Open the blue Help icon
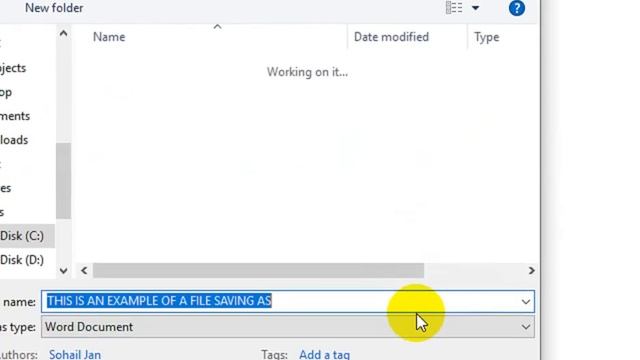 pyautogui.click(x=517, y=8)
